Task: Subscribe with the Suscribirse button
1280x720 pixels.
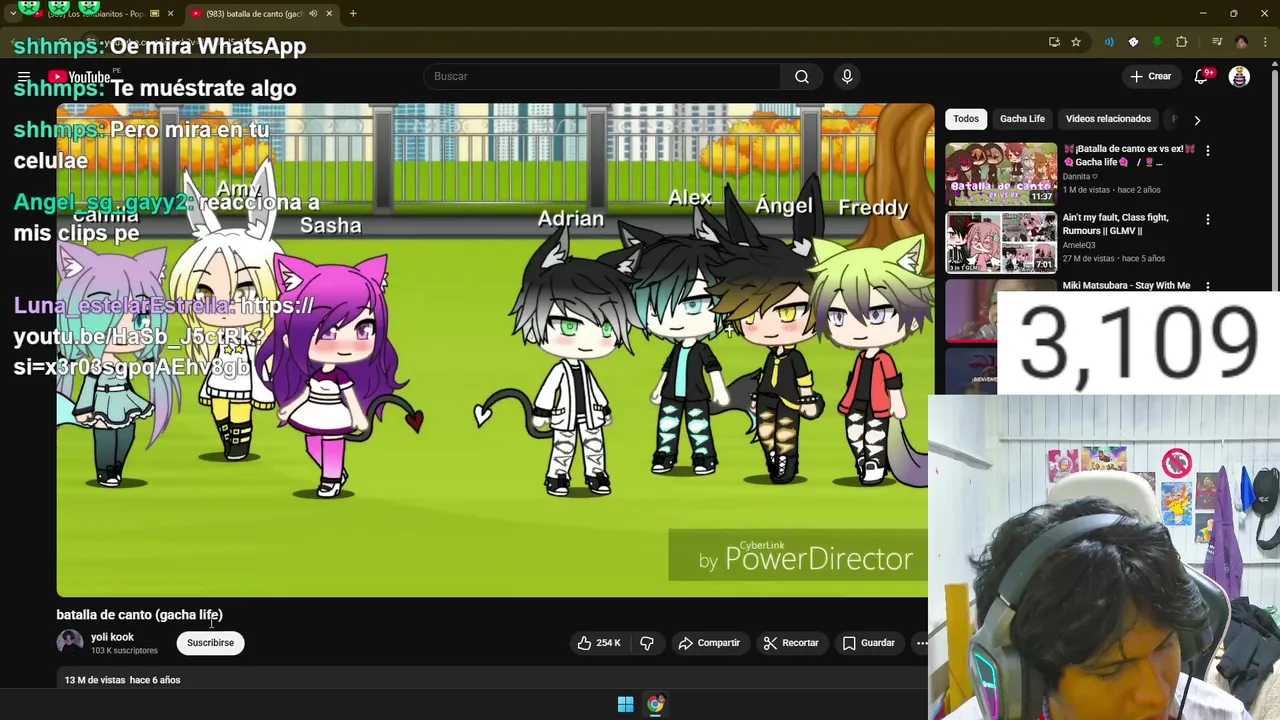Action: click(210, 643)
